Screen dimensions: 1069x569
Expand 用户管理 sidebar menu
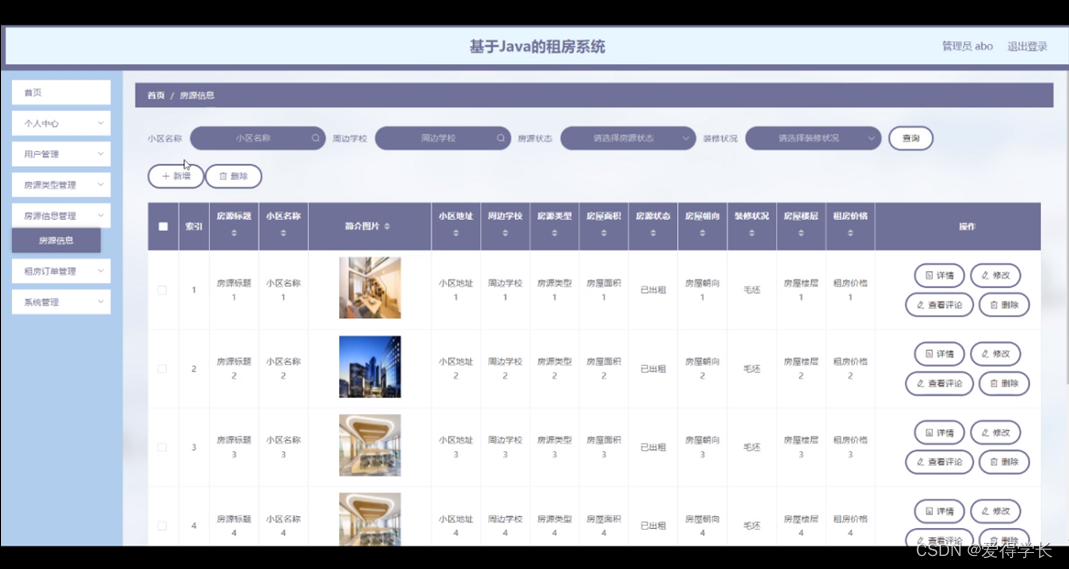(x=61, y=154)
